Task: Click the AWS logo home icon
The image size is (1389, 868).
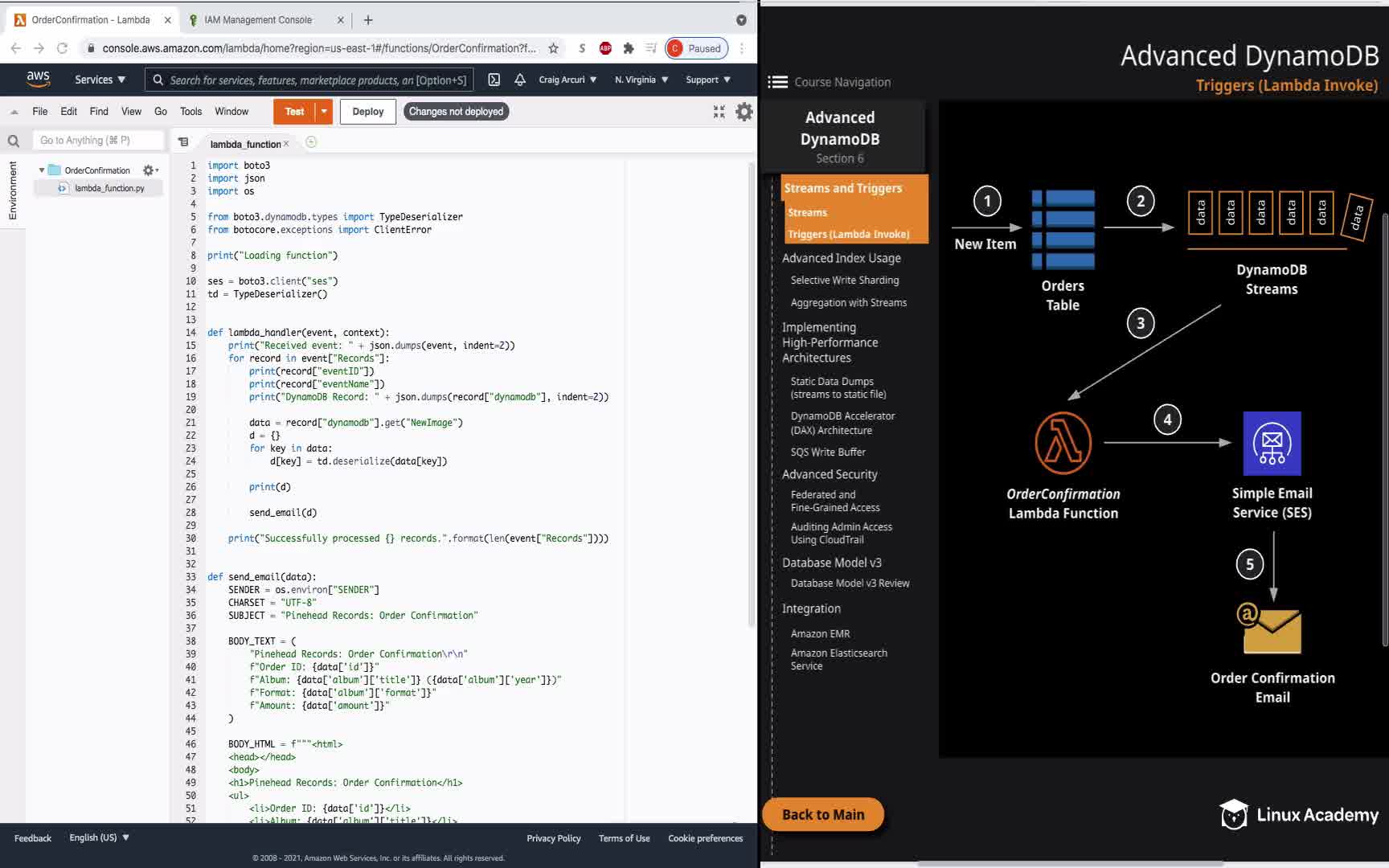Action: [x=38, y=79]
